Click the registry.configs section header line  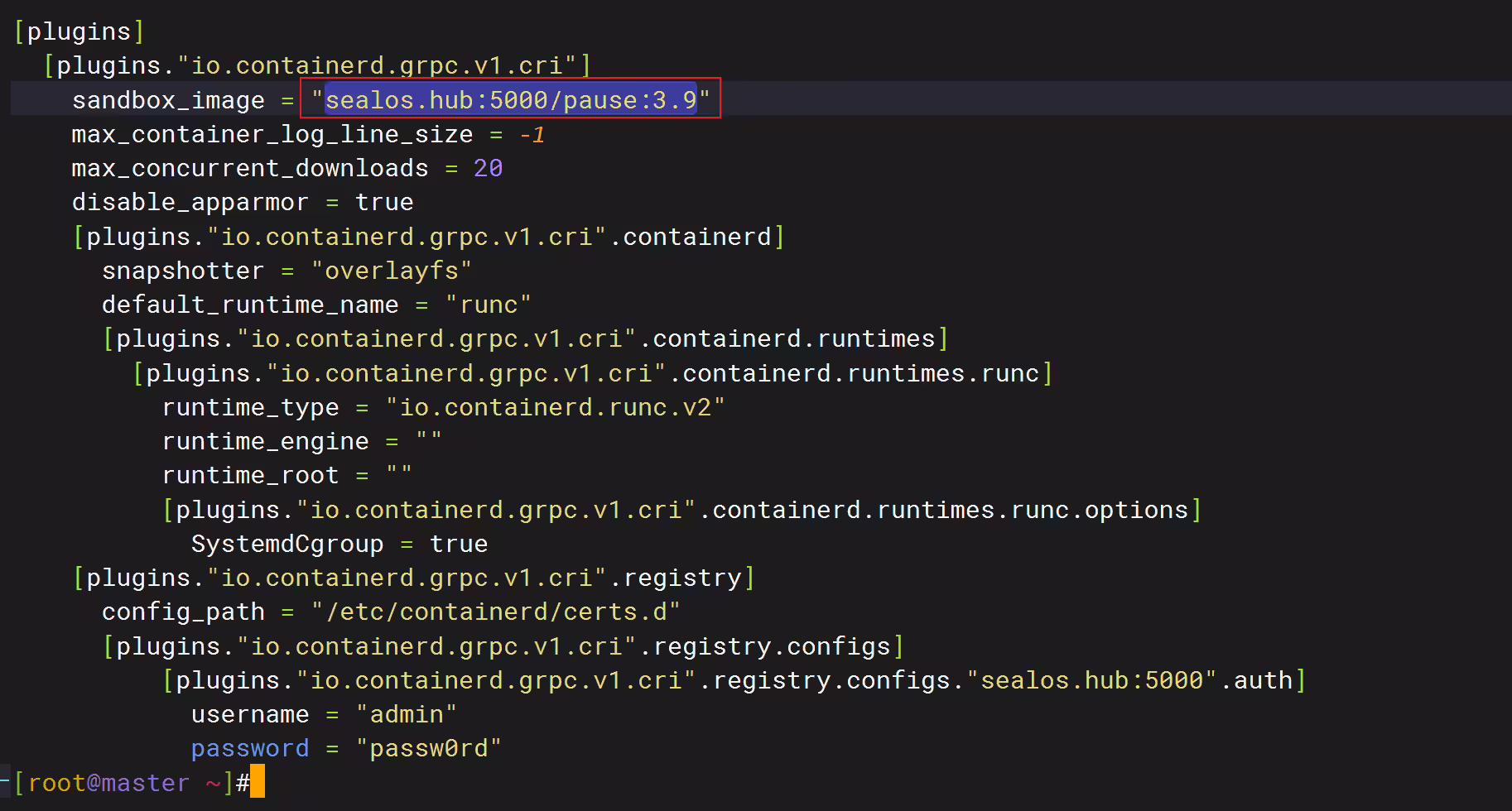coord(503,646)
